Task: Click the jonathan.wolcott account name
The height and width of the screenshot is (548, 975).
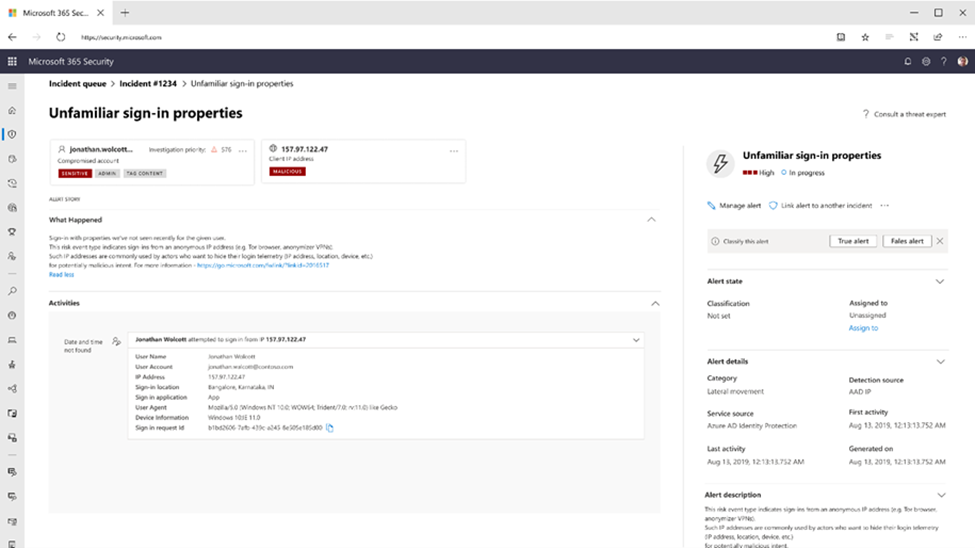Action: click(101, 149)
